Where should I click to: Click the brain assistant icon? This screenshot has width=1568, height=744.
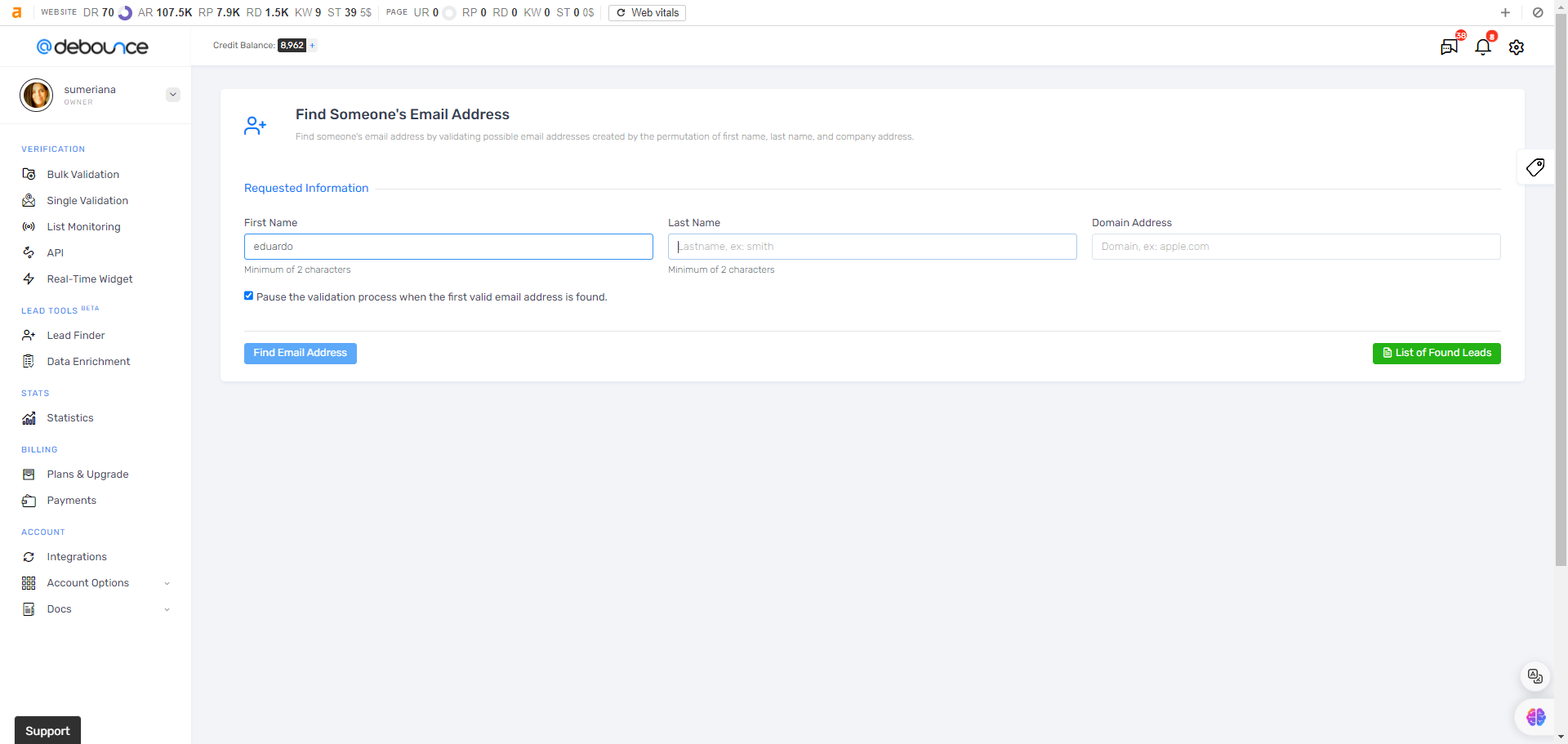pyautogui.click(x=1535, y=717)
